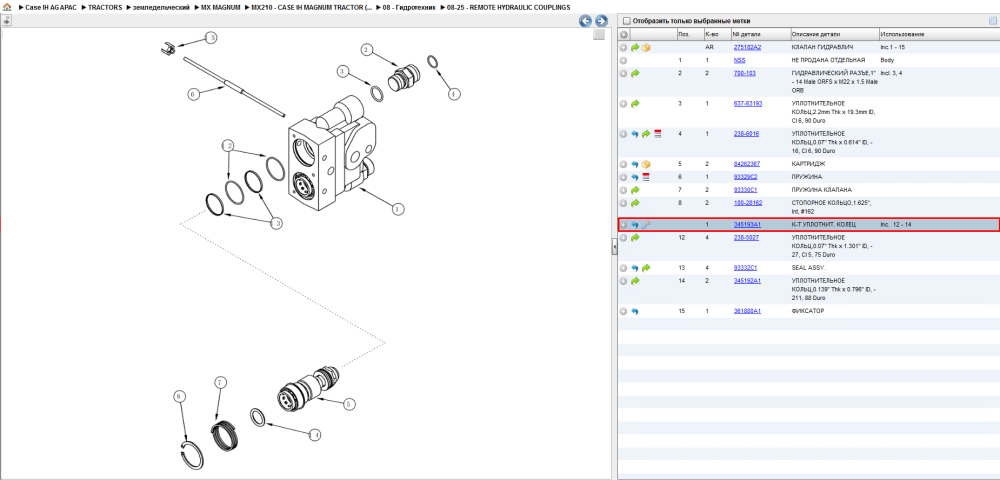Screen dimensions: 1000x480
Task: Sort by Использование column header
Action: pos(938,34)
